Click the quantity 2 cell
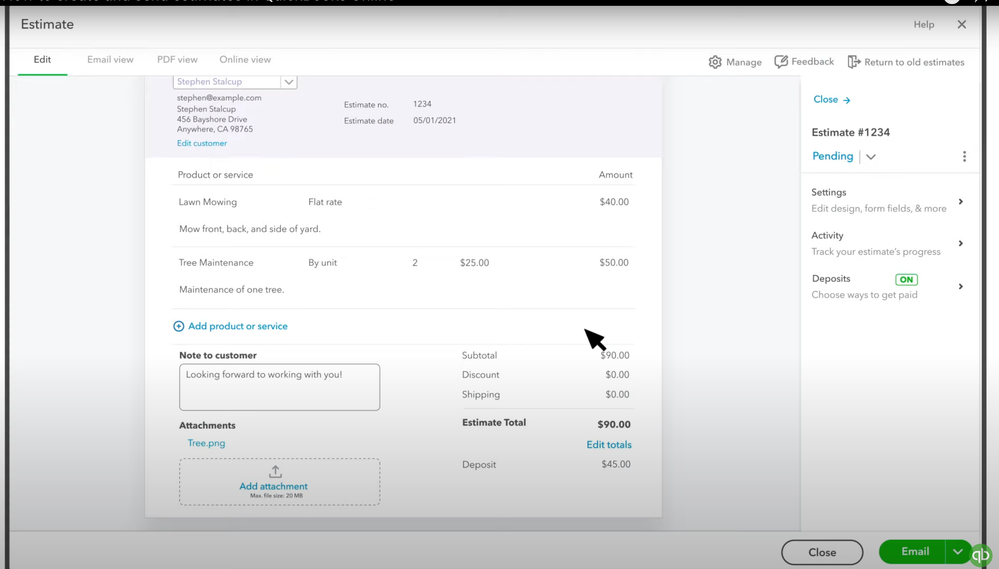This screenshot has height=569, width=999. pos(415,263)
